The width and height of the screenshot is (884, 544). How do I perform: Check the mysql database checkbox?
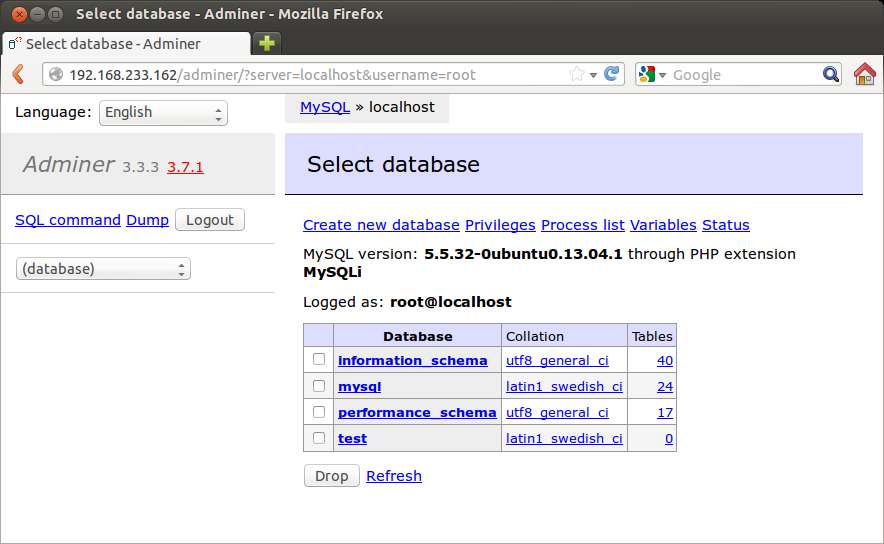click(319, 386)
